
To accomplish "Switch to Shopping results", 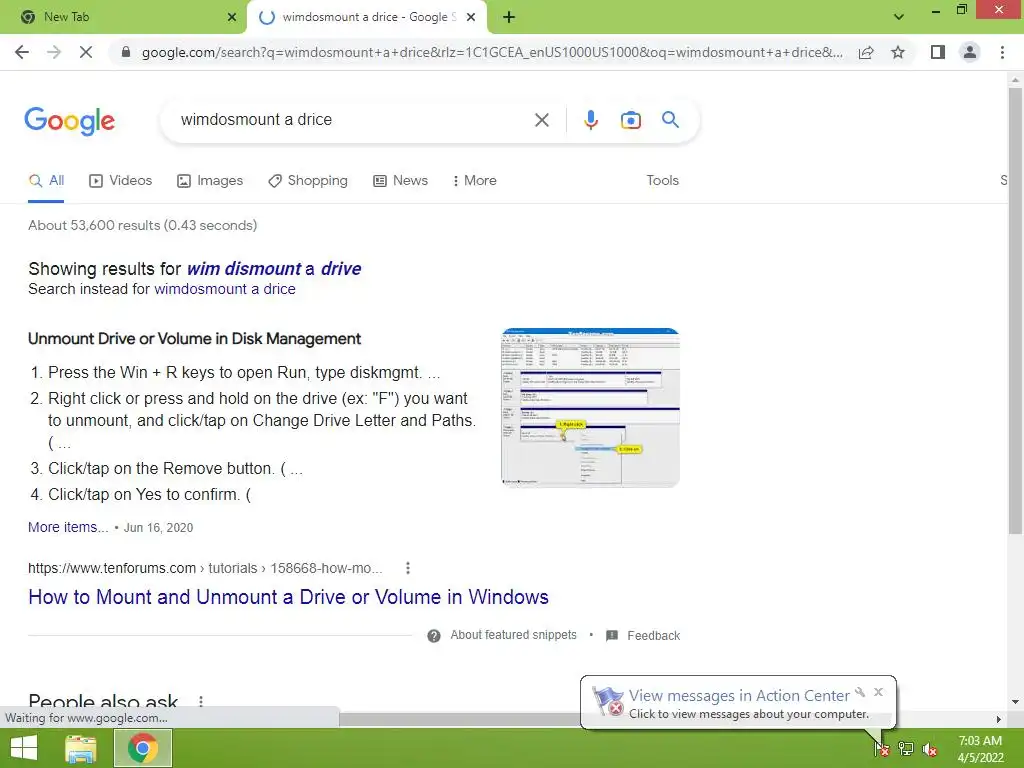I will pos(308,181).
